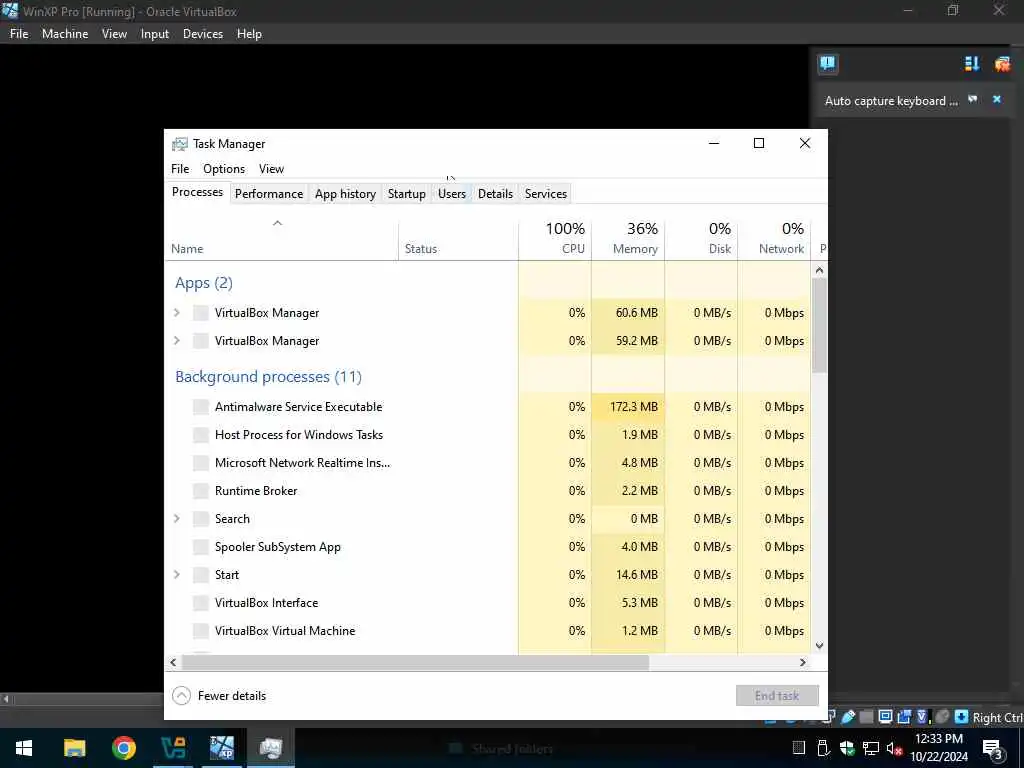
Task: Sort processes by the Network column header
Action: tap(775, 238)
